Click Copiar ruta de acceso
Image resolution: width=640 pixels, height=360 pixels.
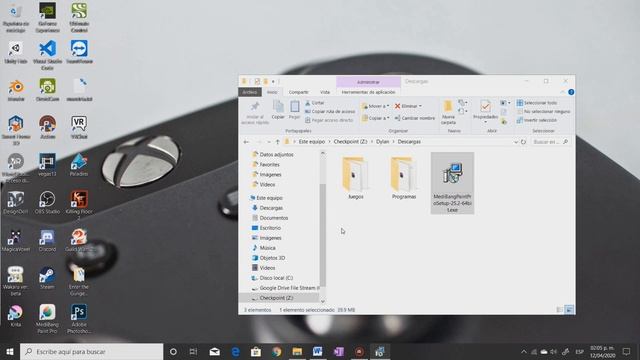330,111
